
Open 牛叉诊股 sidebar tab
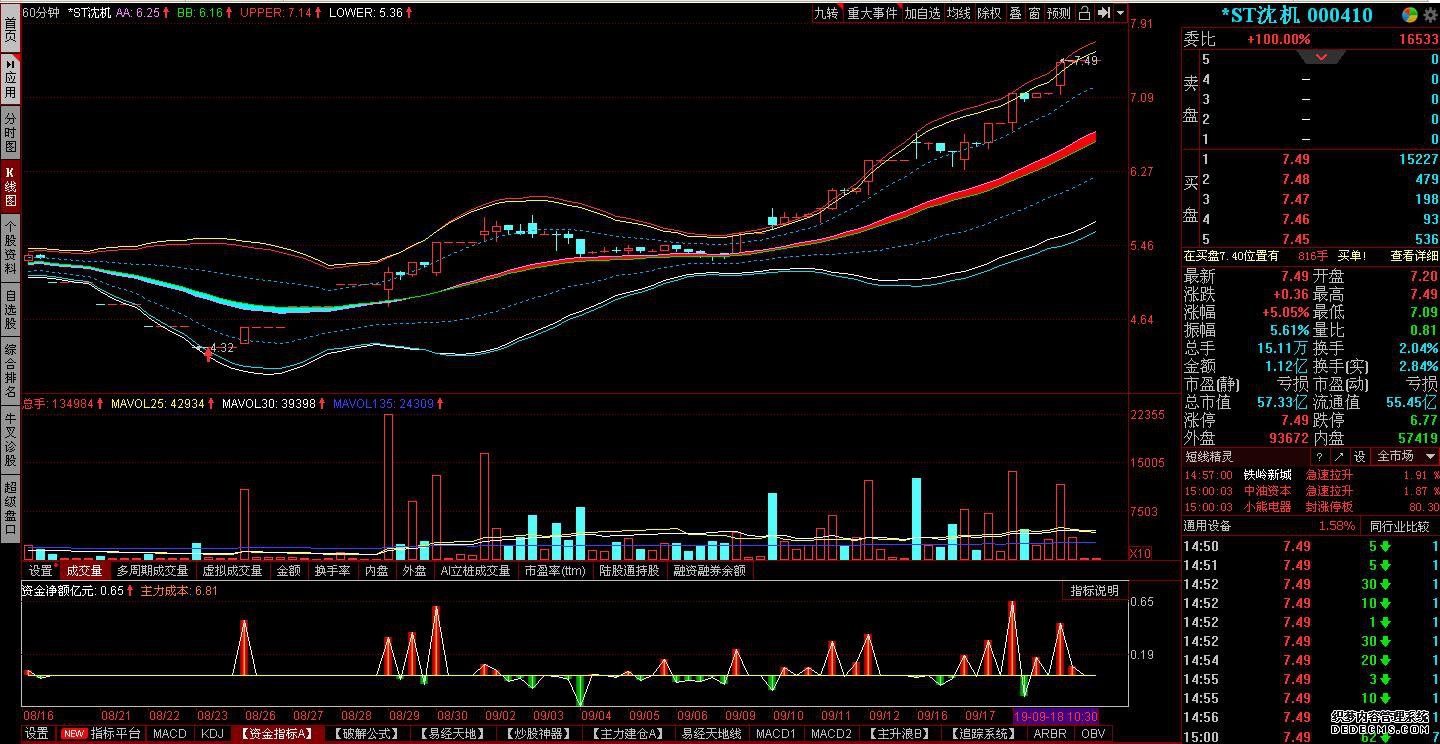[x=10, y=439]
